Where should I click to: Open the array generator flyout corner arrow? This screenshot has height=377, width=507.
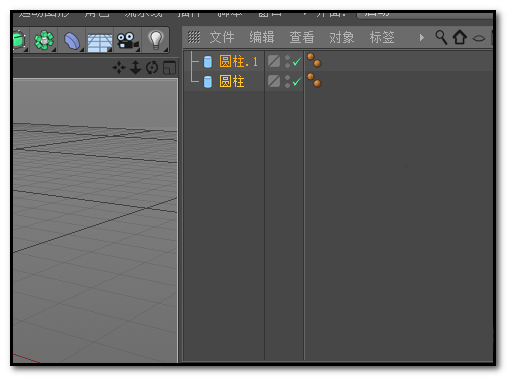coord(54,50)
